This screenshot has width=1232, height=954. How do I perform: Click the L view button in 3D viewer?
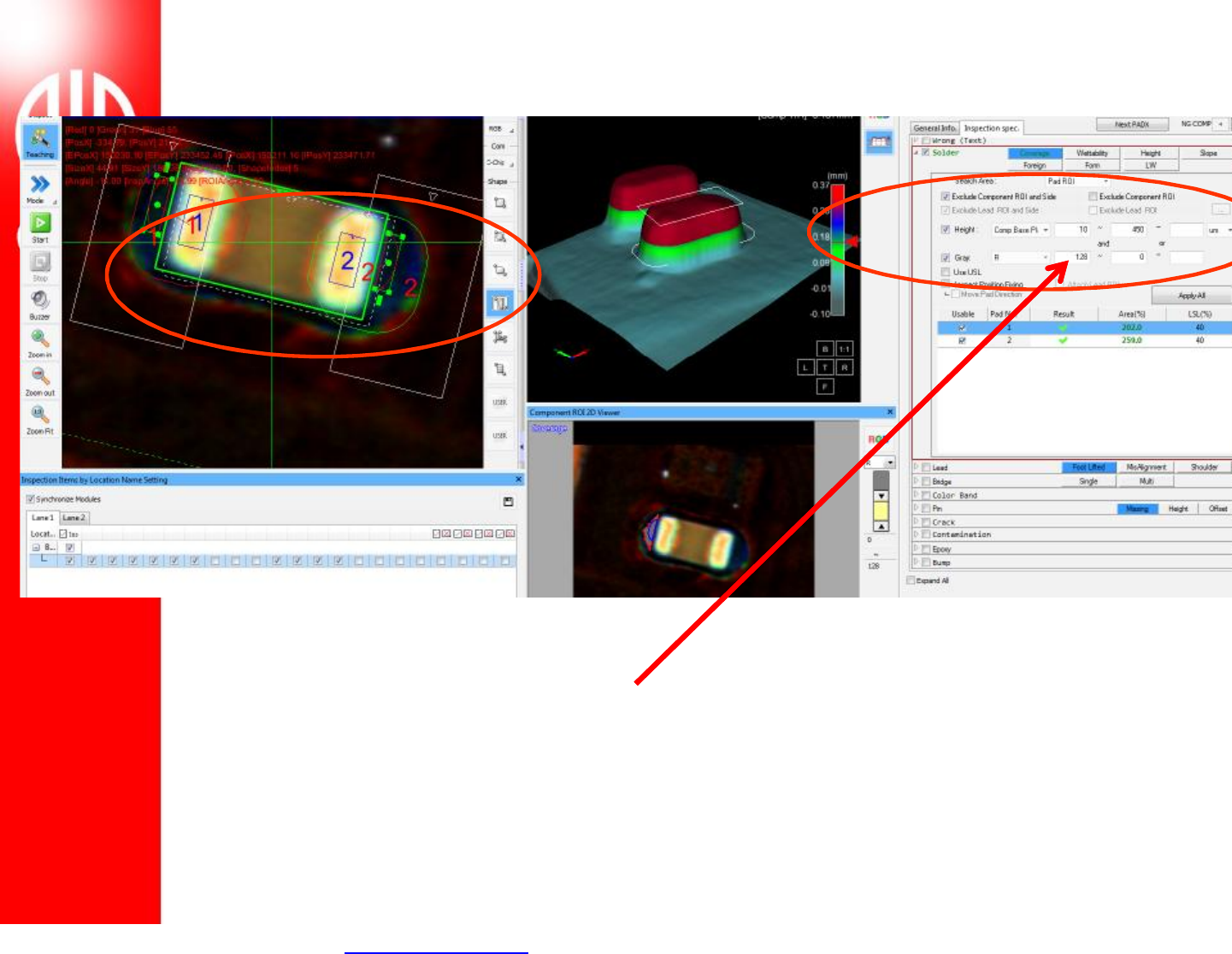pyautogui.click(x=805, y=368)
